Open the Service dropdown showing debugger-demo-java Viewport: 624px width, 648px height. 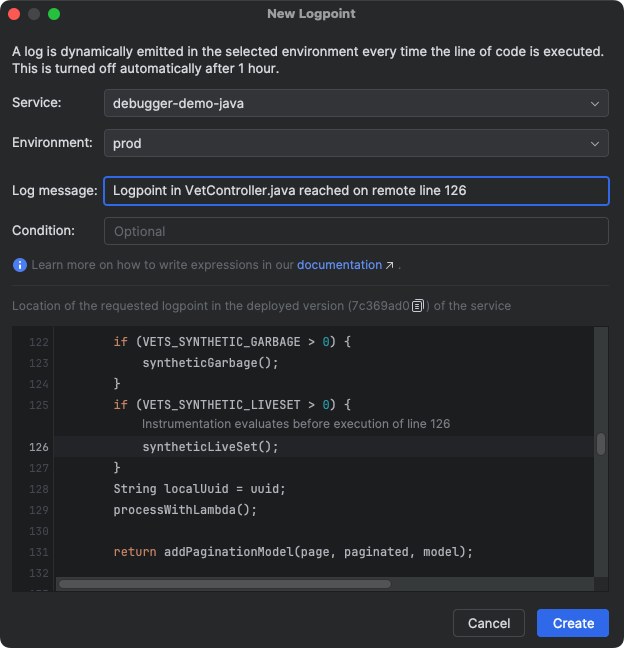tap(356, 103)
